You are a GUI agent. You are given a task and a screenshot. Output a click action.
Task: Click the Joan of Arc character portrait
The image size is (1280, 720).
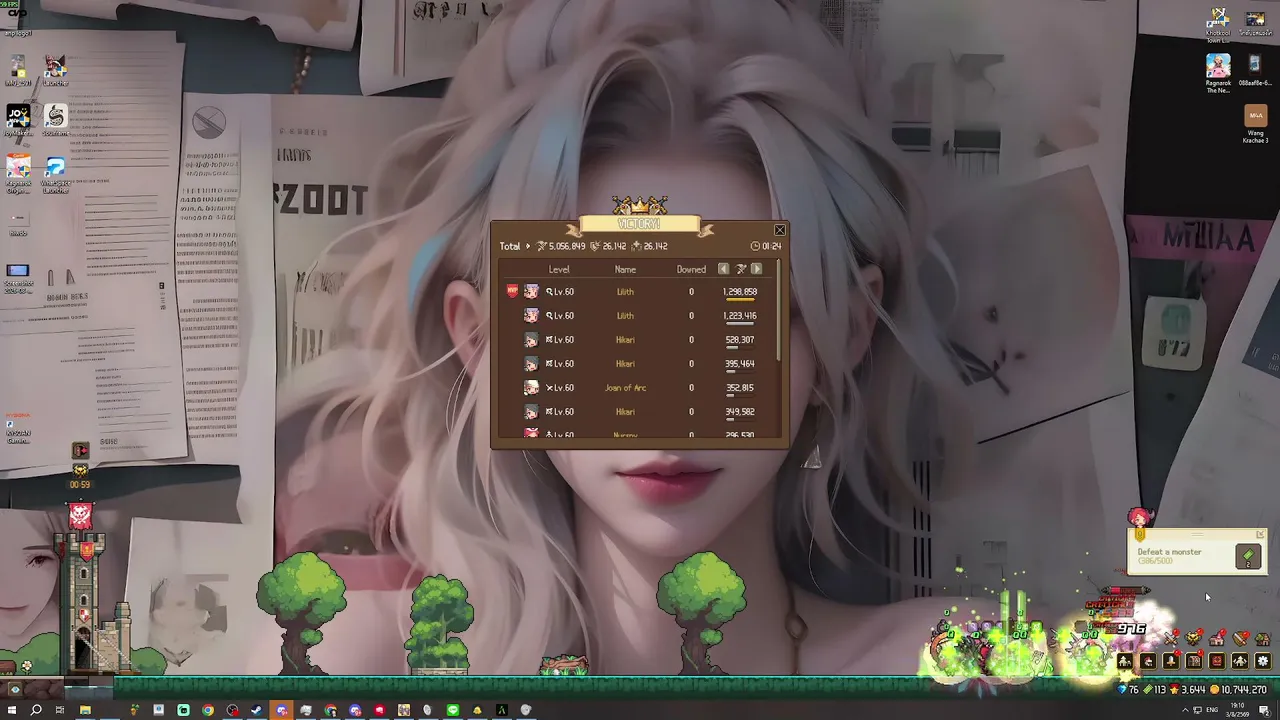(531, 388)
